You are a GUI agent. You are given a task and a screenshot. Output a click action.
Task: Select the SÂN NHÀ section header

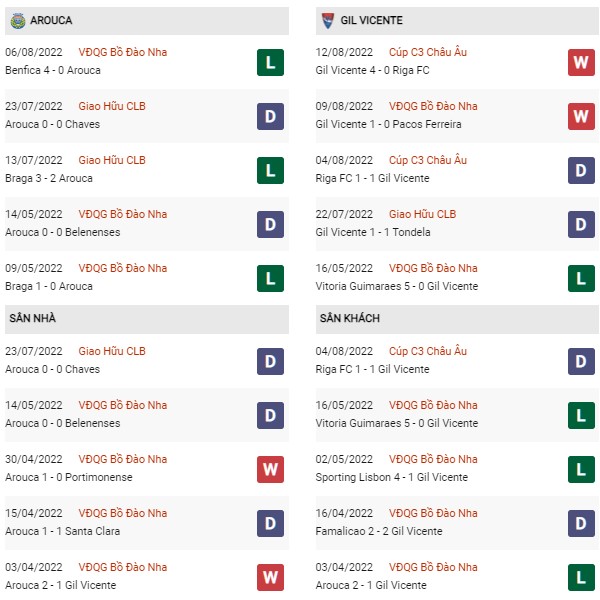point(147,319)
